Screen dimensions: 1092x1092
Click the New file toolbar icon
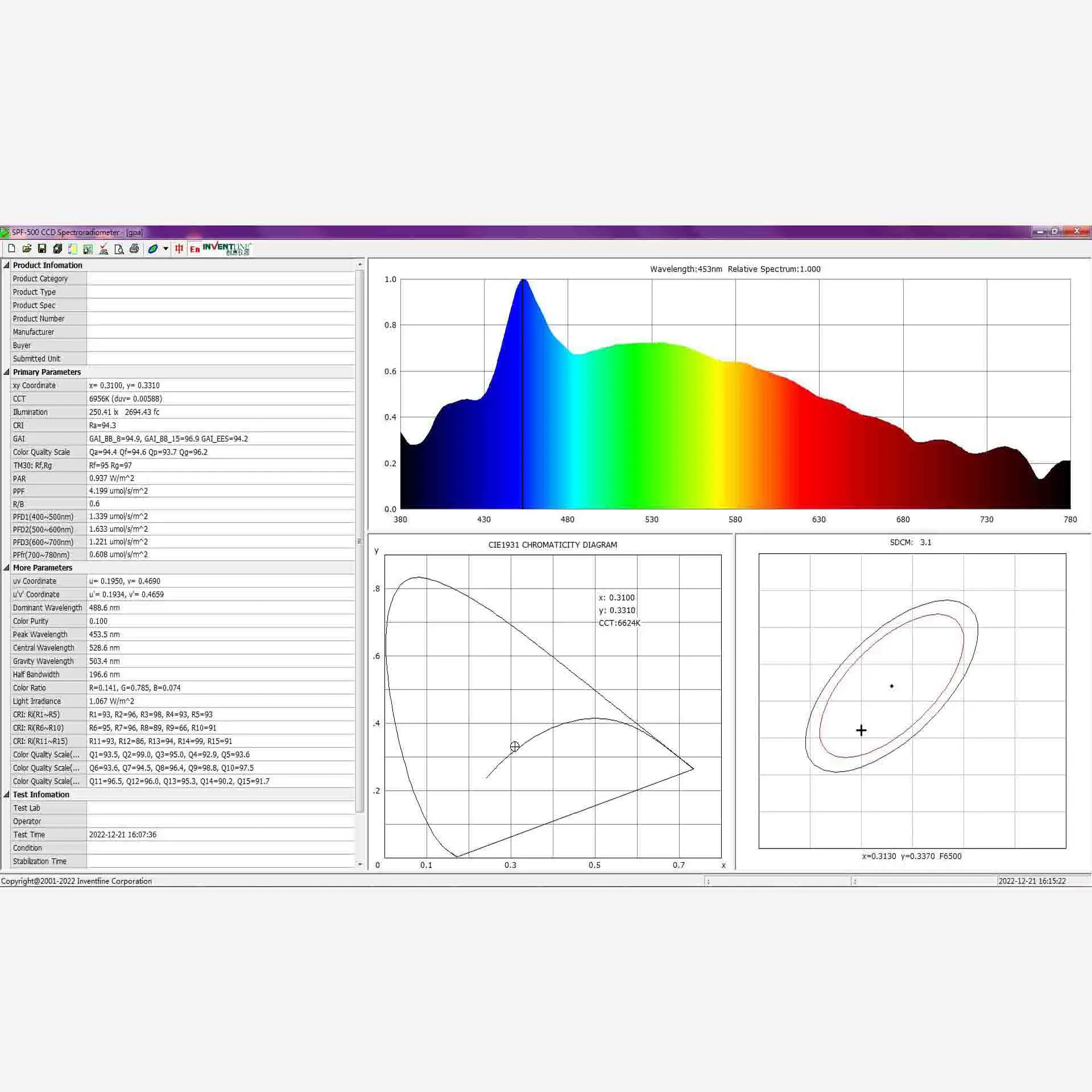point(11,249)
